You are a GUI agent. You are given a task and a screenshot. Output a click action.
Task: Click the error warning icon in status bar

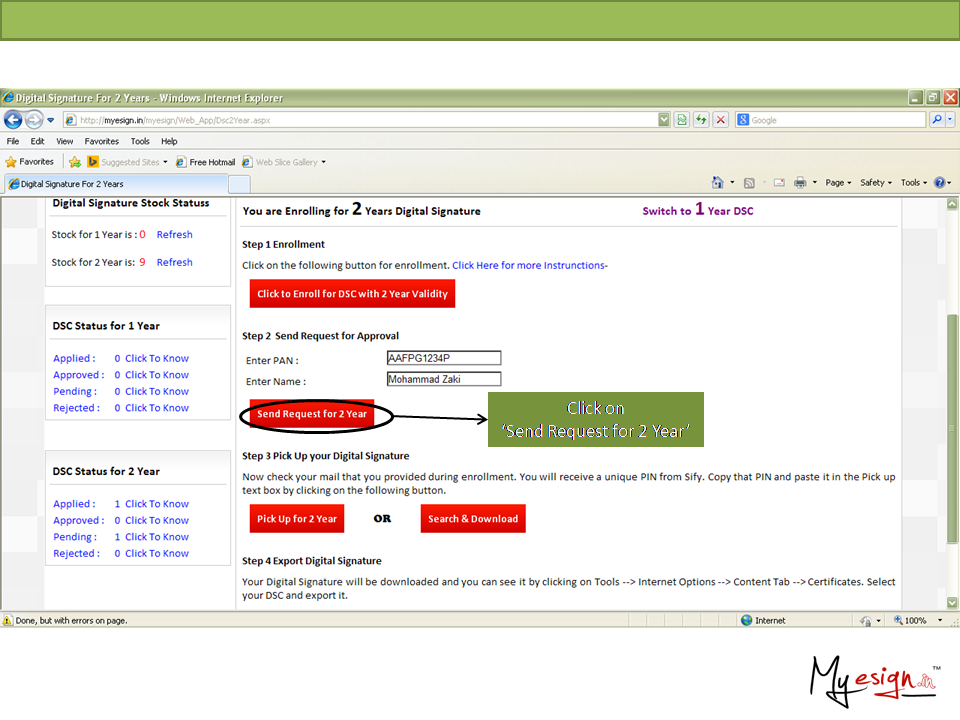pos(8,621)
